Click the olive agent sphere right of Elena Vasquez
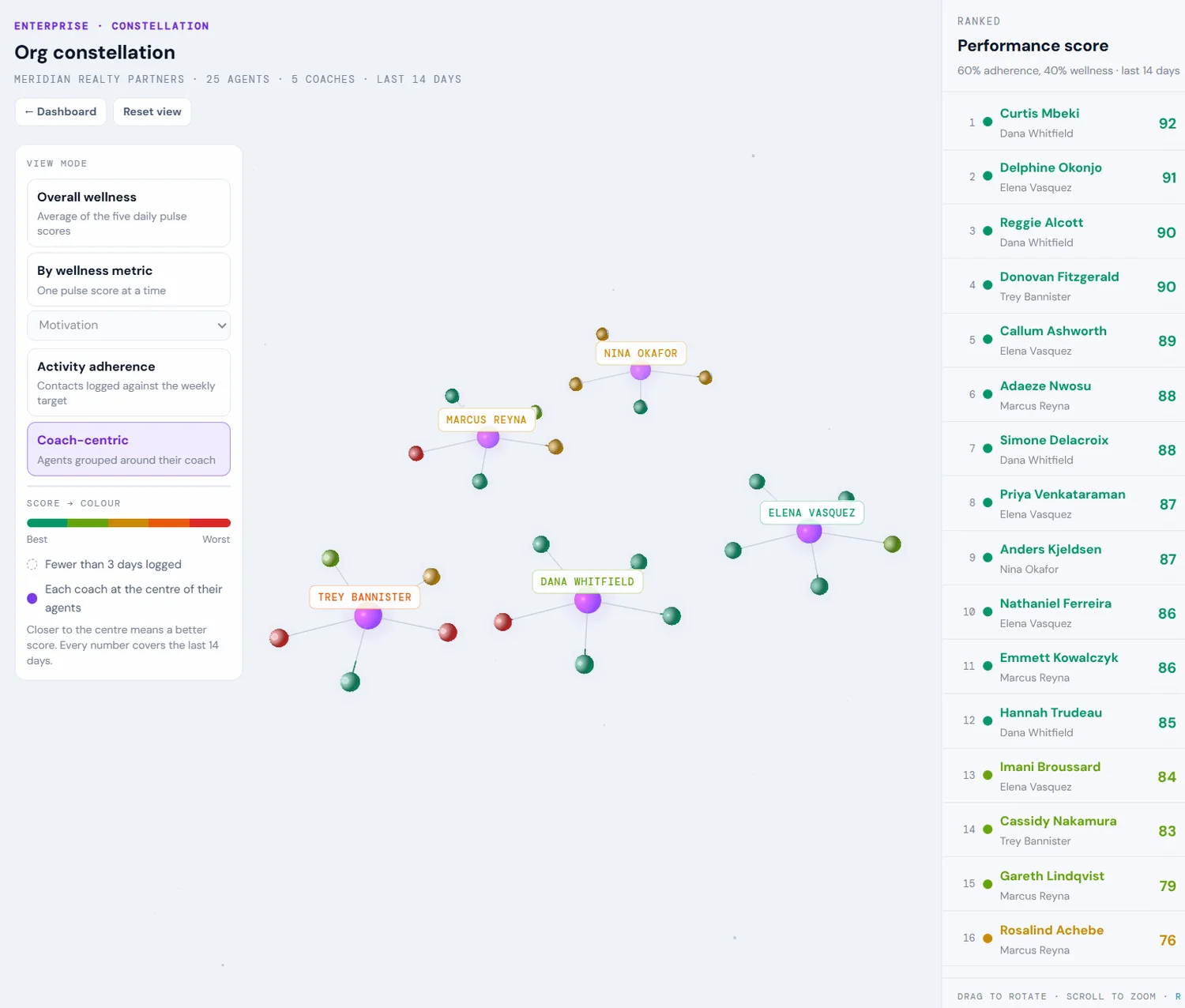1185x1008 pixels. (x=892, y=543)
